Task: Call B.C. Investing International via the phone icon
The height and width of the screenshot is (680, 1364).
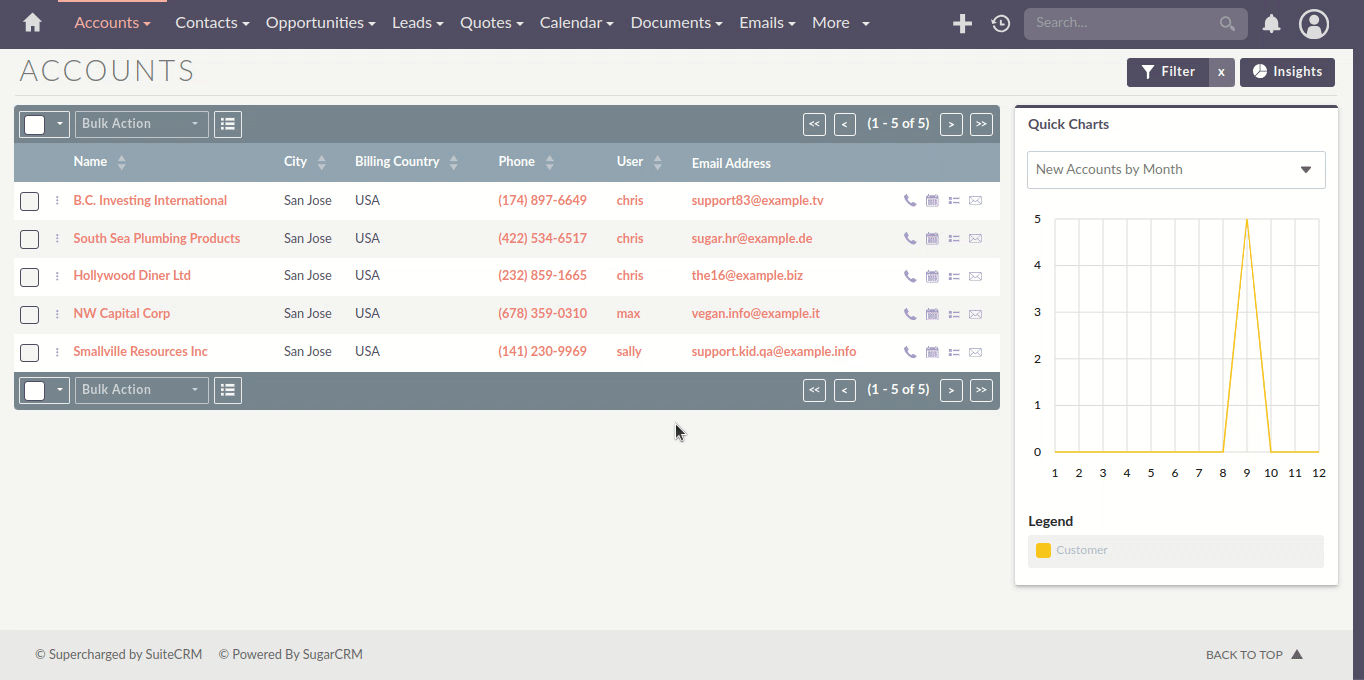Action: coord(909,199)
